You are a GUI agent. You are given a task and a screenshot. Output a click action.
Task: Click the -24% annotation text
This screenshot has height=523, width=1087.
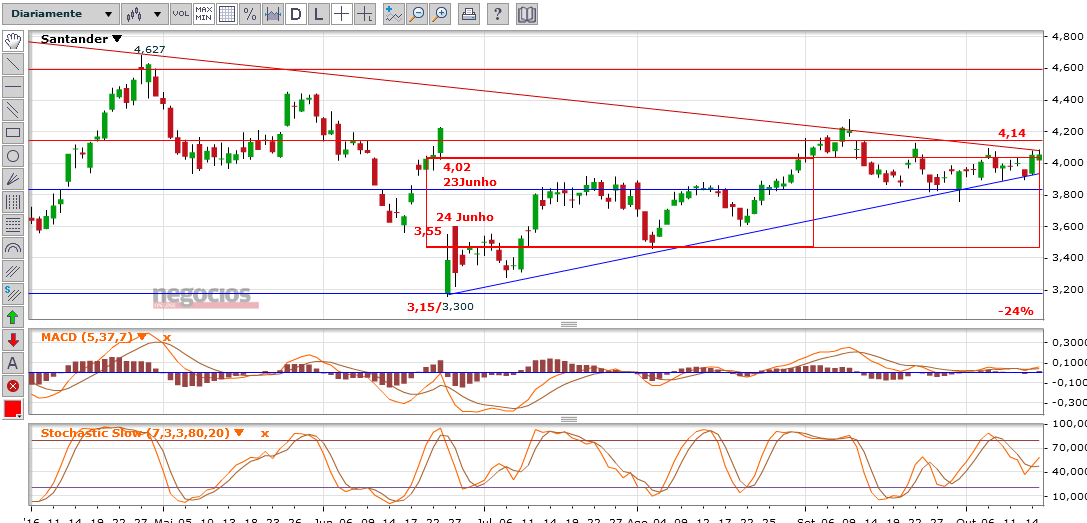1016,311
